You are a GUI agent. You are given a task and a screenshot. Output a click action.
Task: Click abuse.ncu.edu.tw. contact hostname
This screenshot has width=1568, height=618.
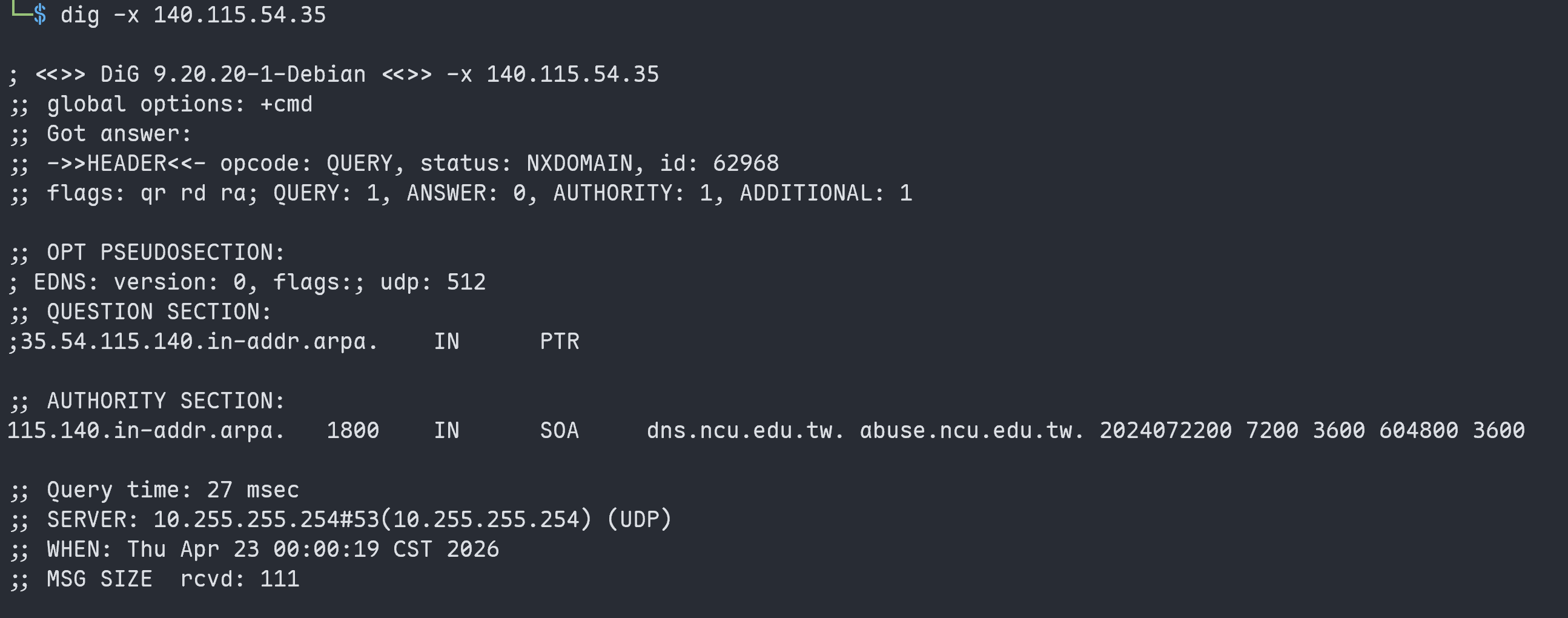click(x=972, y=430)
